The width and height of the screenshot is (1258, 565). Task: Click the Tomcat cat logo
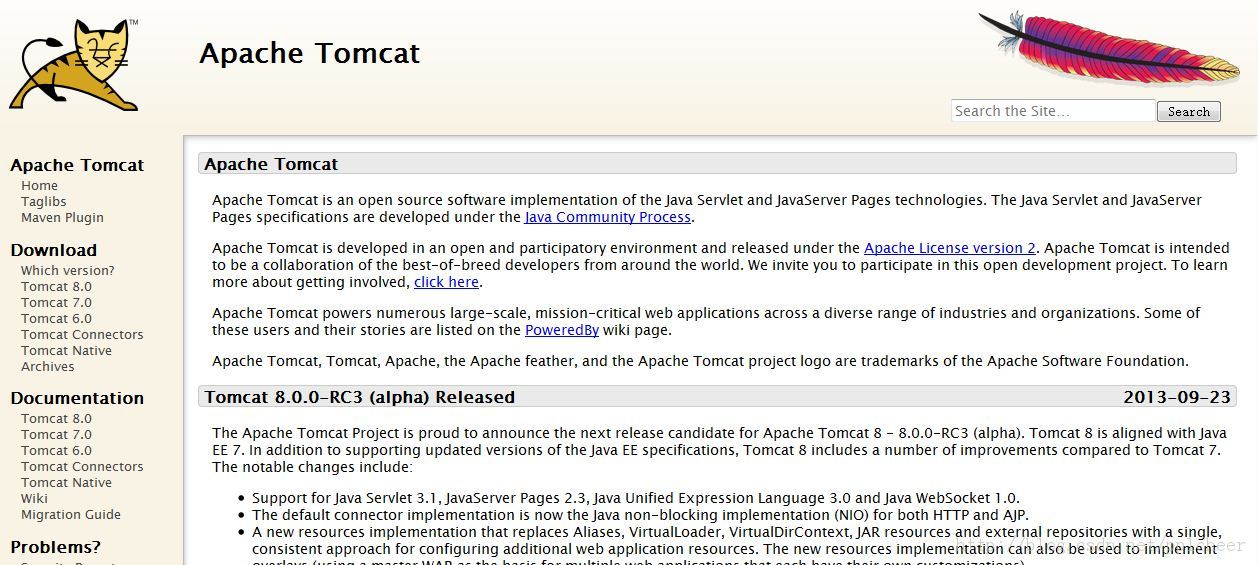click(x=75, y=64)
